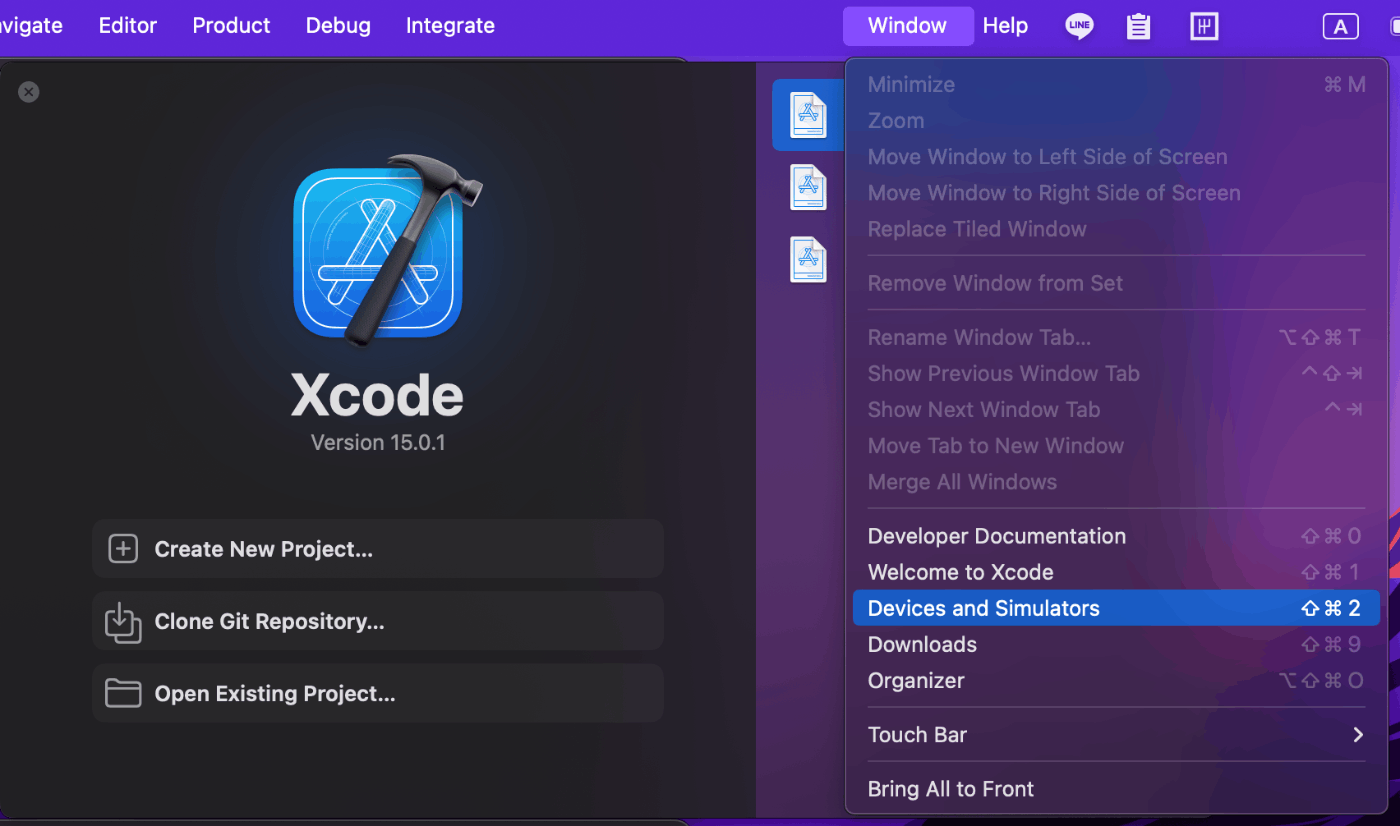Select the second recent project file icon
Screen dimensions: 1400x826
[808, 187]
